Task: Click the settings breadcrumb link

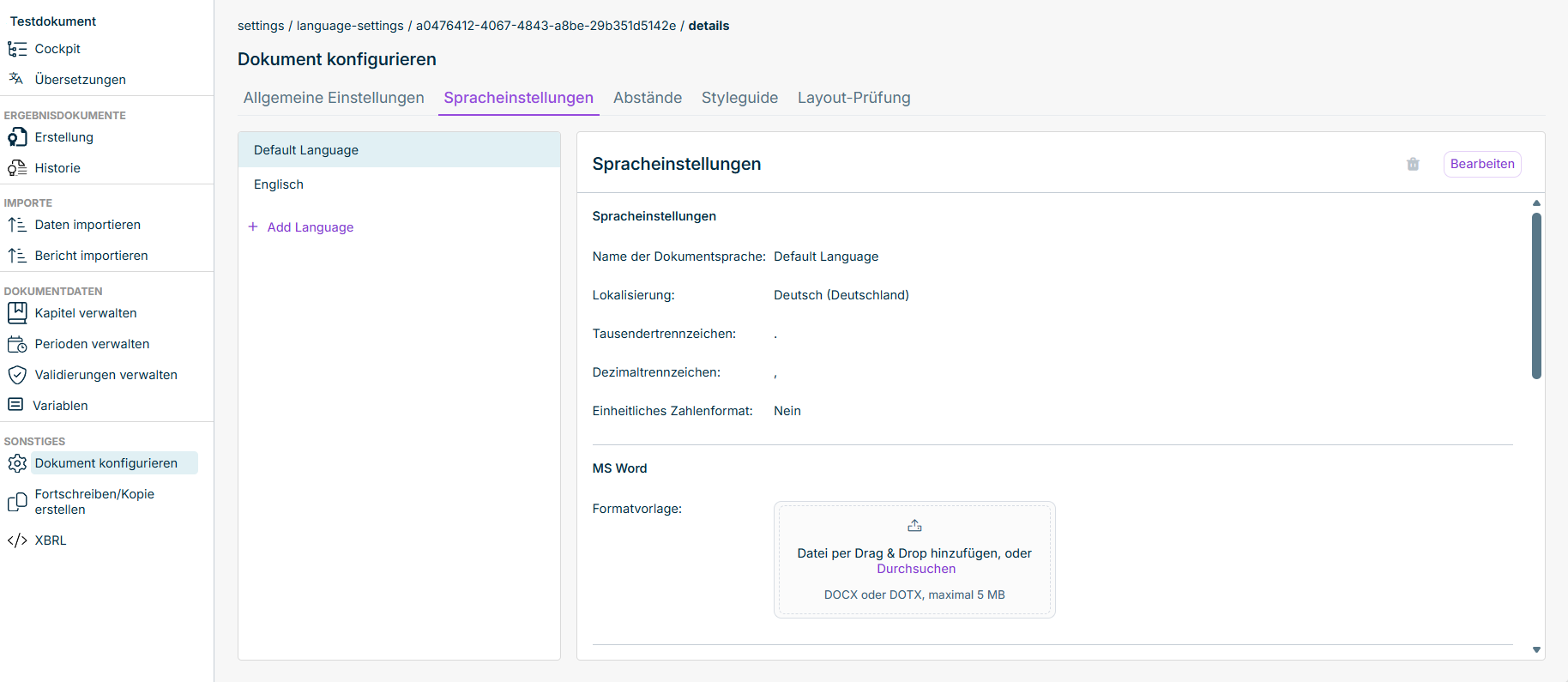Action: (261, 26)
